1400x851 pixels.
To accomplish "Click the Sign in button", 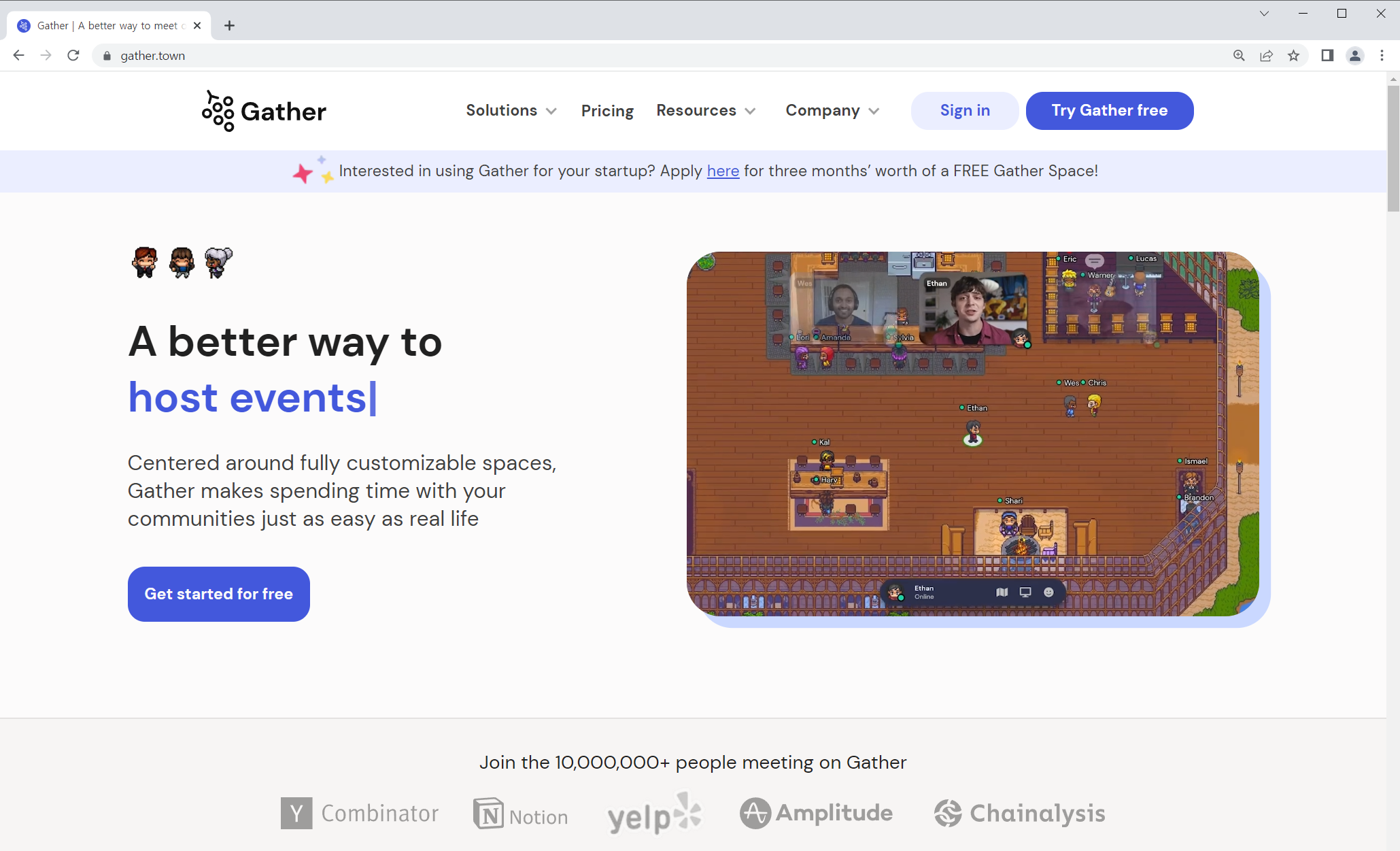I will click(x=964, y=111).
